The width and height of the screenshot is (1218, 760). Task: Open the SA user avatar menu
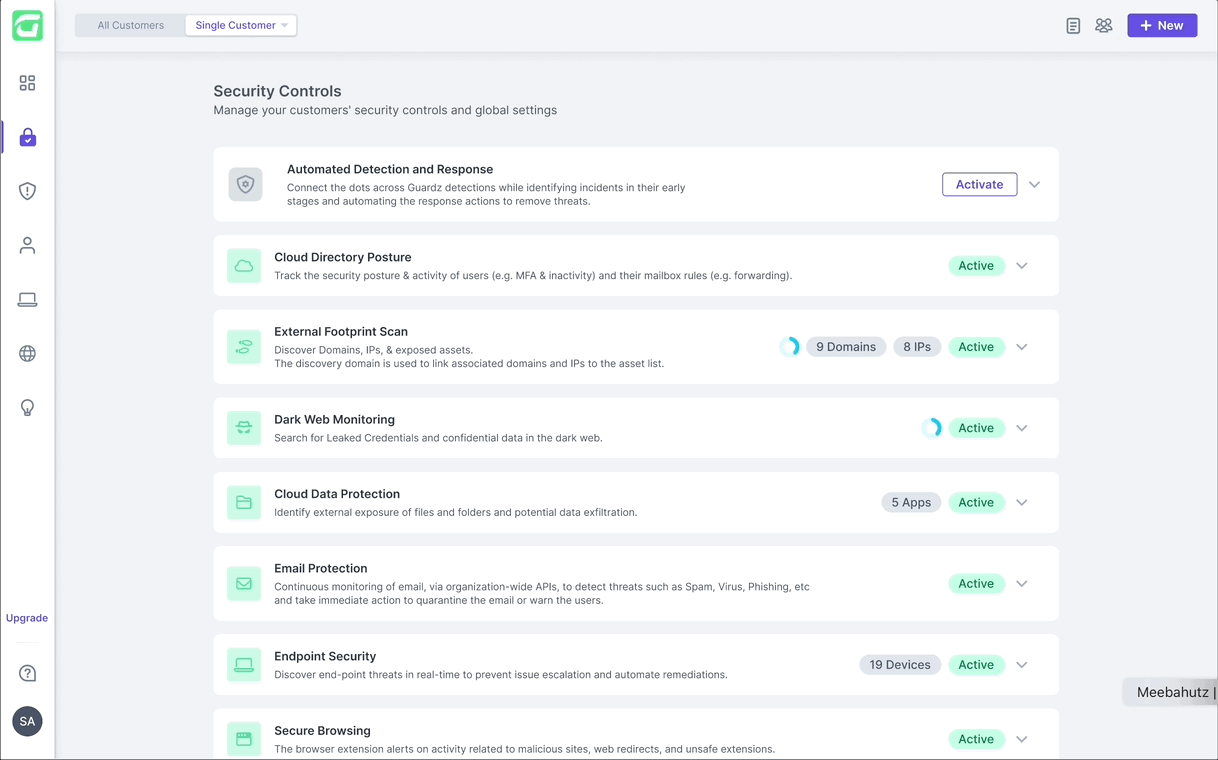[x=27, y=721]
